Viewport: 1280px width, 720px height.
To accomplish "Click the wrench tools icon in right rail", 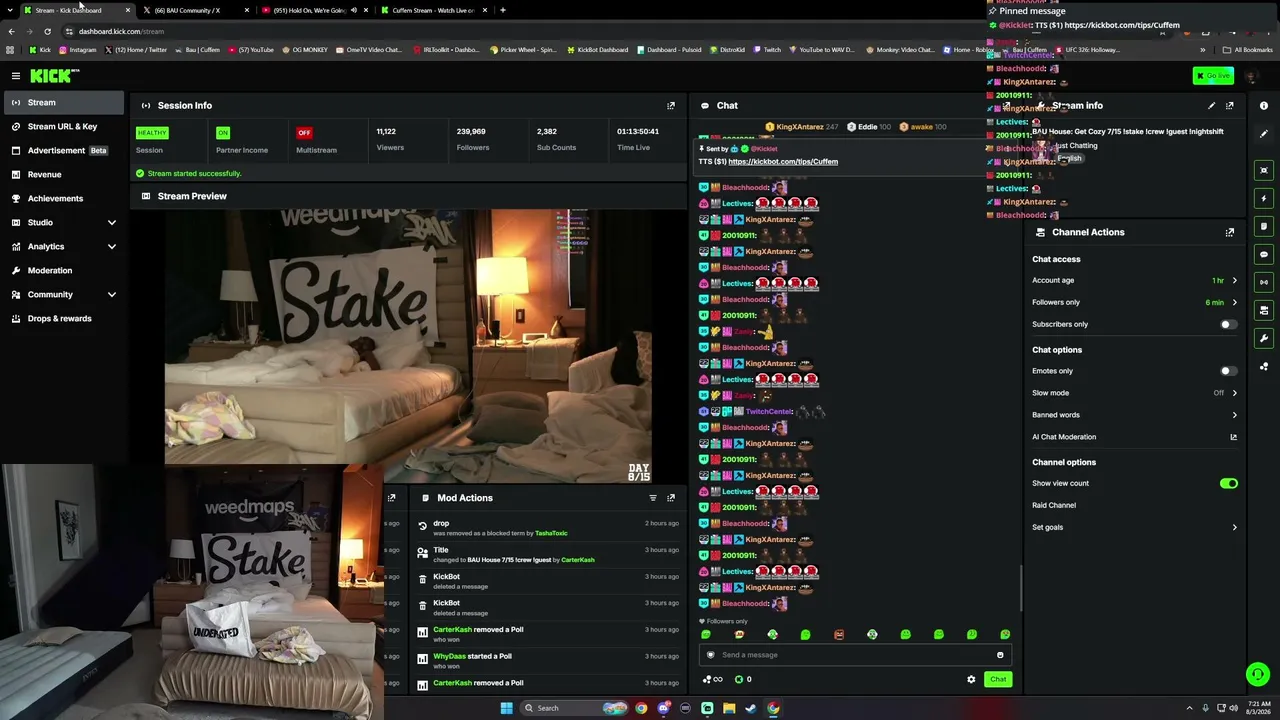I will [1264, 338].
